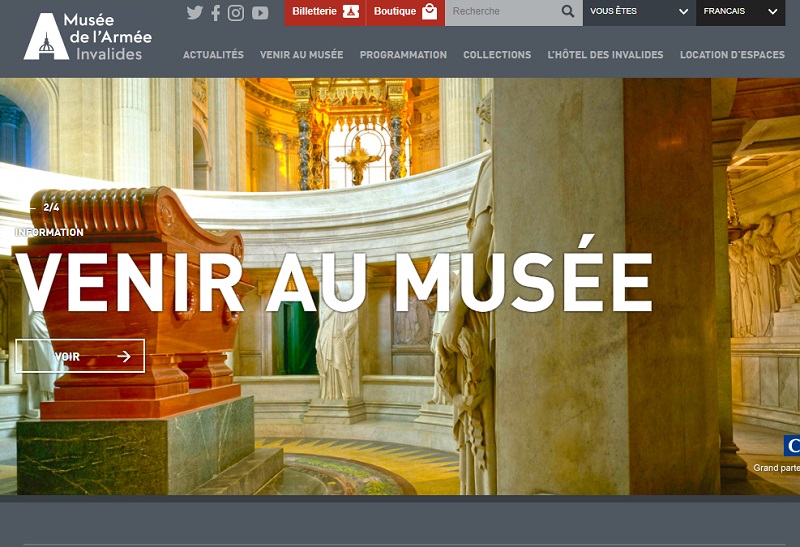Open Location d'espaces menu item
Viewport: 800px width, 547px height.
coord(732,55)
